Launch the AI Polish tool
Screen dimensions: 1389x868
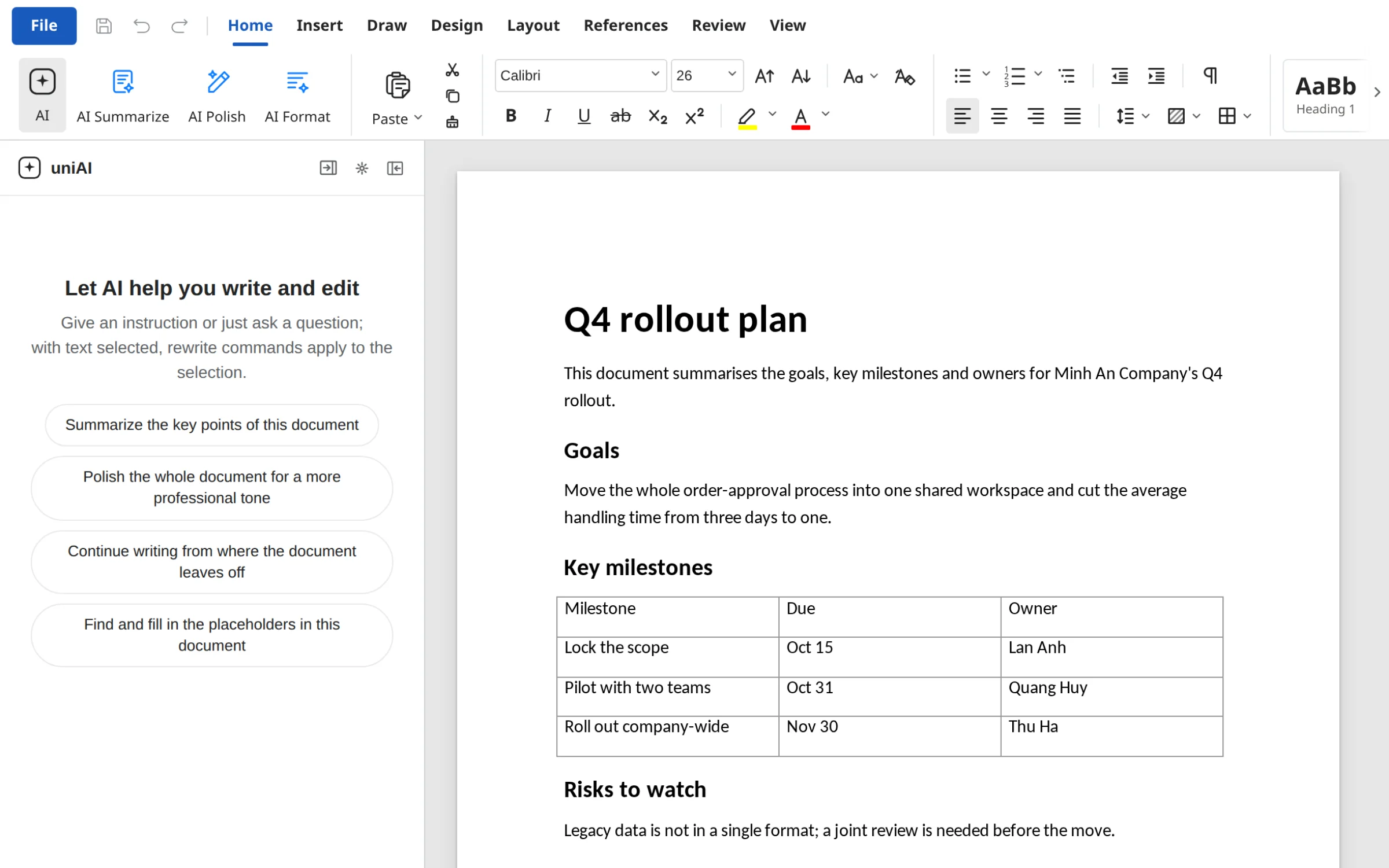coord(217,95)
